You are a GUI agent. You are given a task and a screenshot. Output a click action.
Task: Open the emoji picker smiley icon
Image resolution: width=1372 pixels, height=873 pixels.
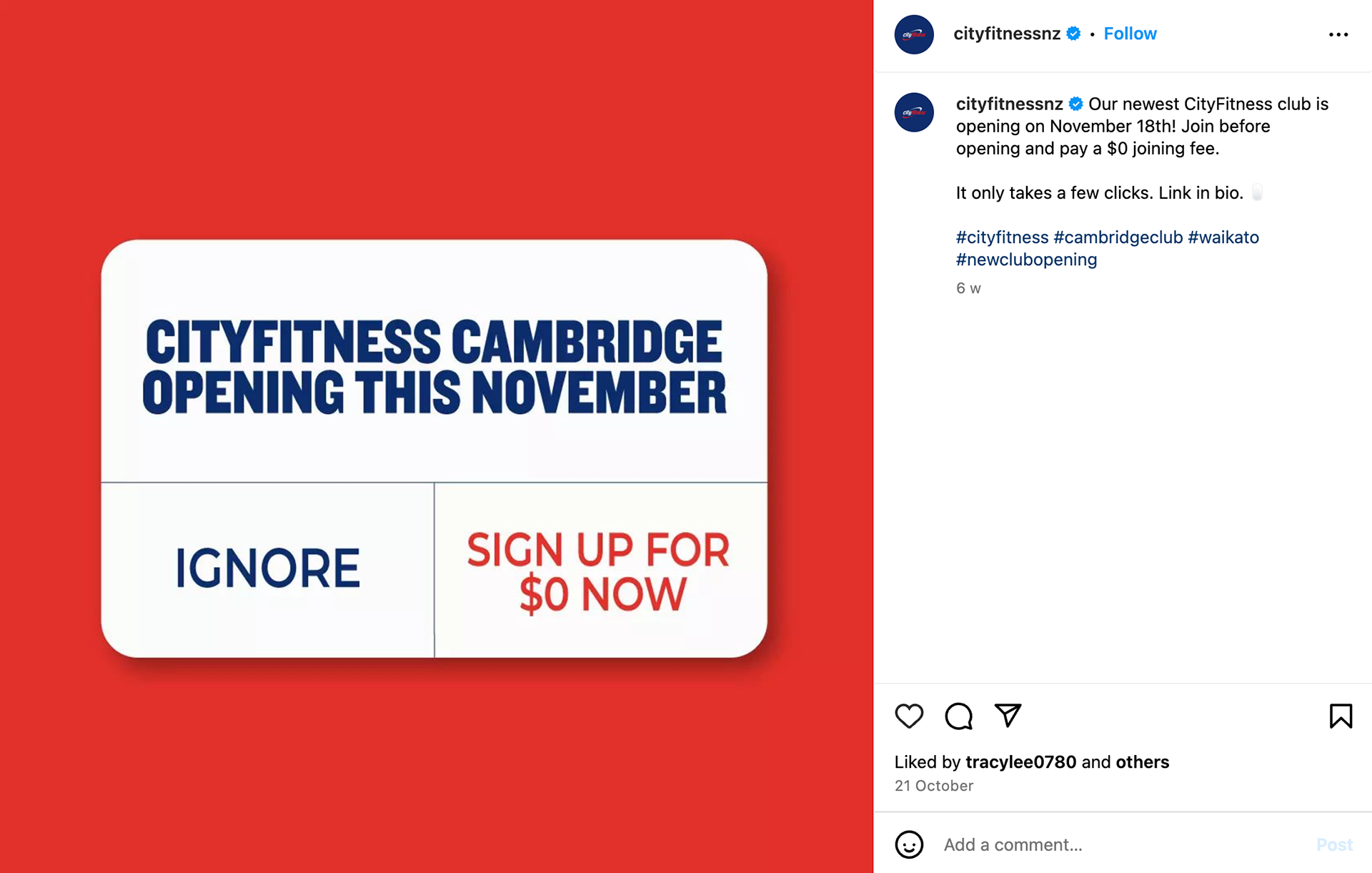pos(909,844)
